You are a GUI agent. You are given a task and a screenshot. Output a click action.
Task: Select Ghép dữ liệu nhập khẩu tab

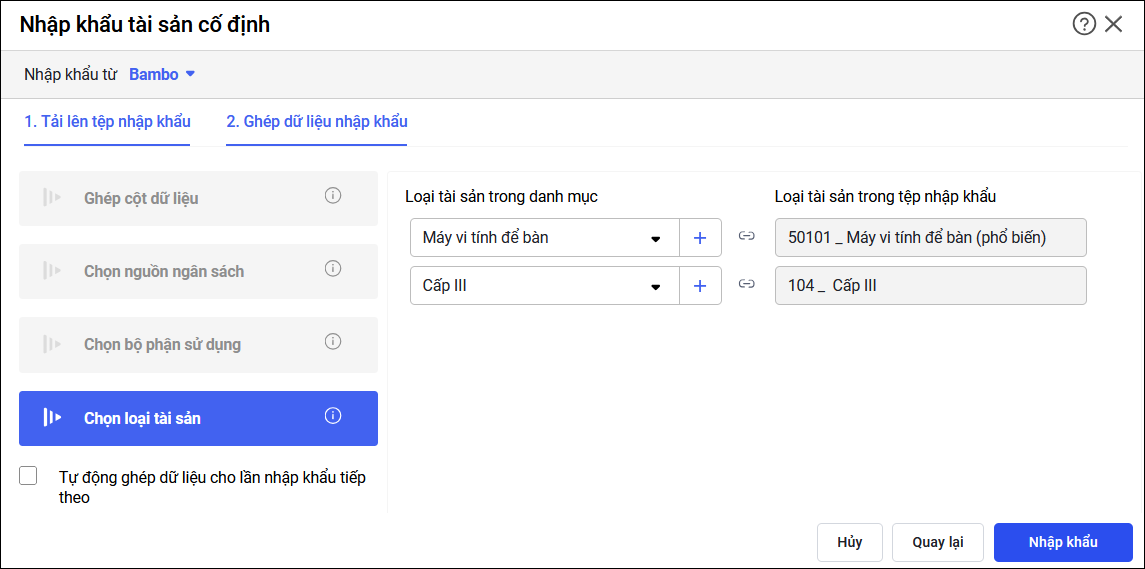tap(316, 122)
